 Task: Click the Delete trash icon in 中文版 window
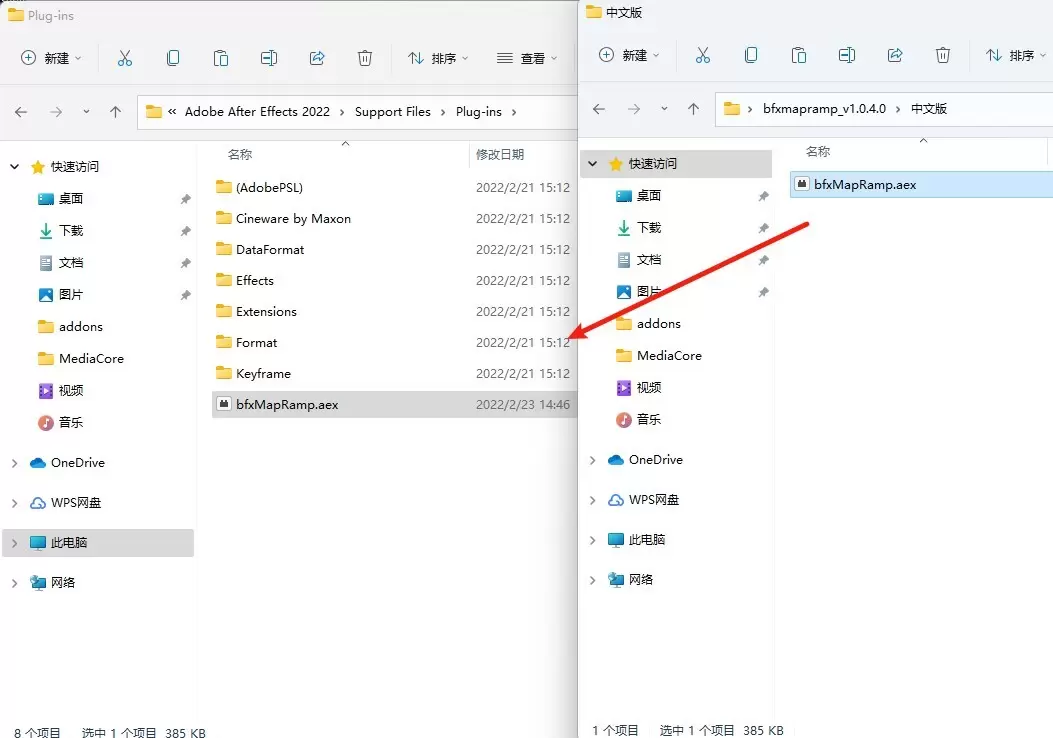coord(943,55)
